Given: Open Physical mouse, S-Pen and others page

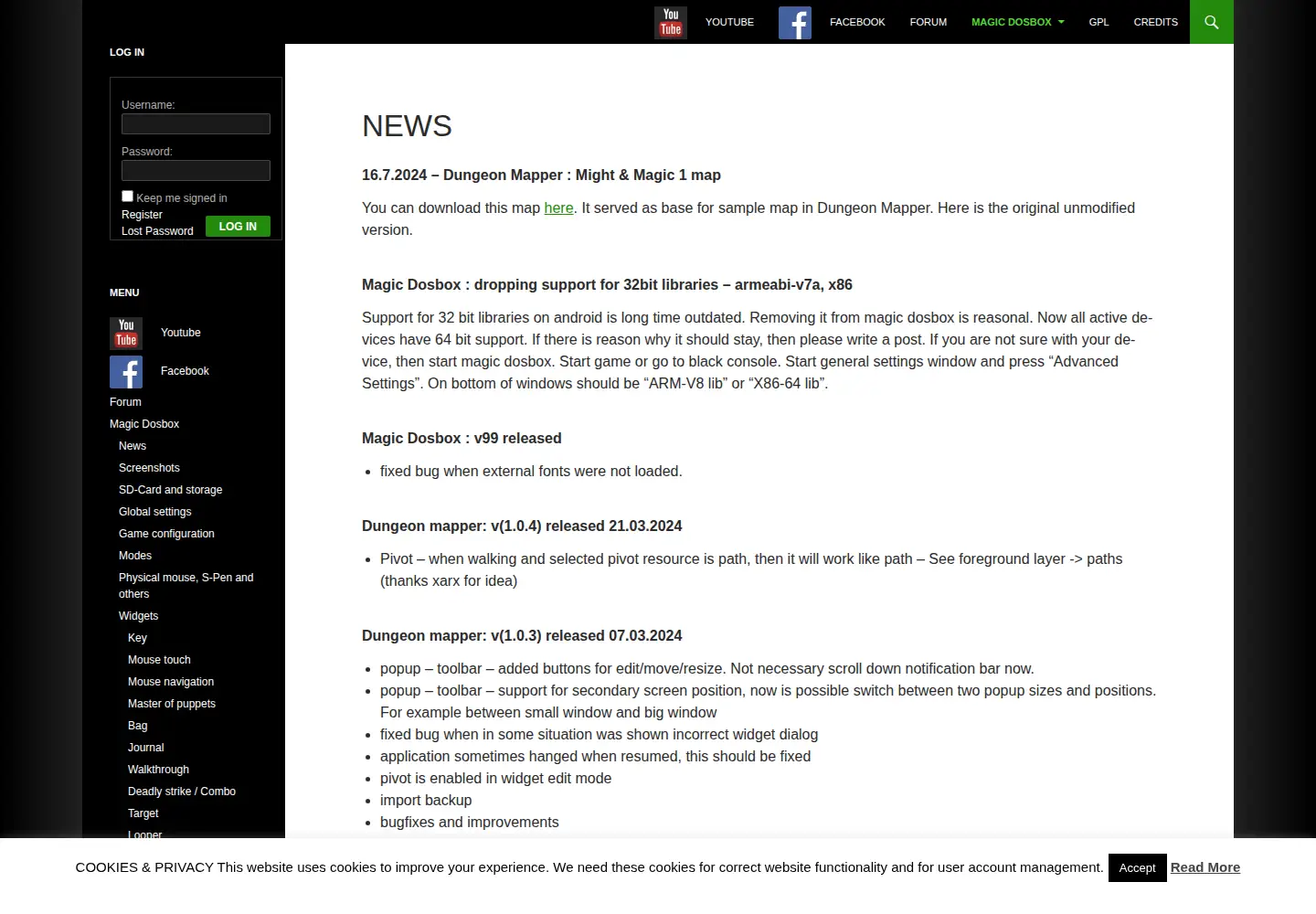Looking at the screenshot, I should point(186,586).
